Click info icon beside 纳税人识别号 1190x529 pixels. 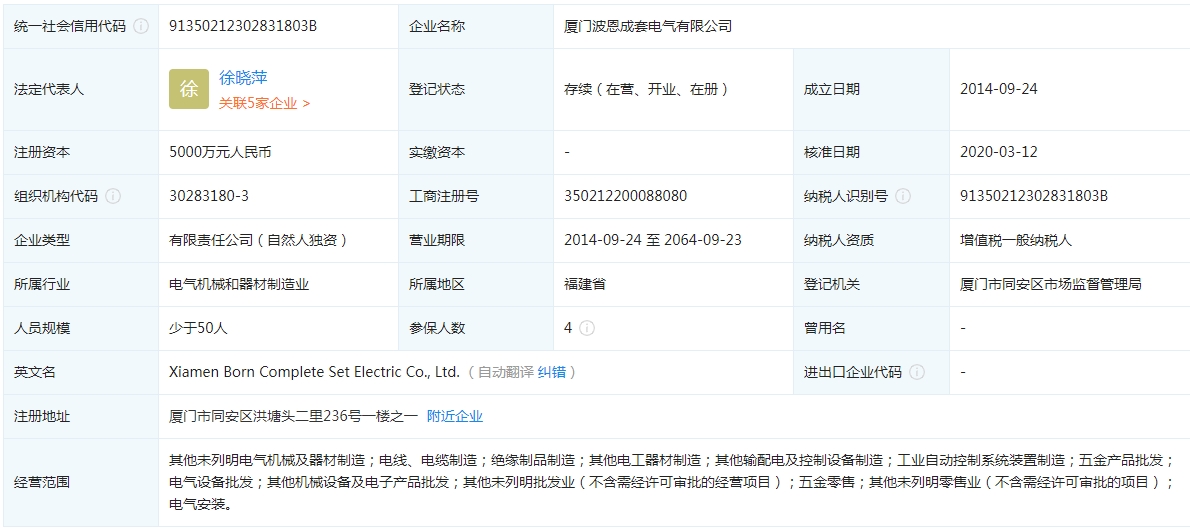[x=903, y=196]
